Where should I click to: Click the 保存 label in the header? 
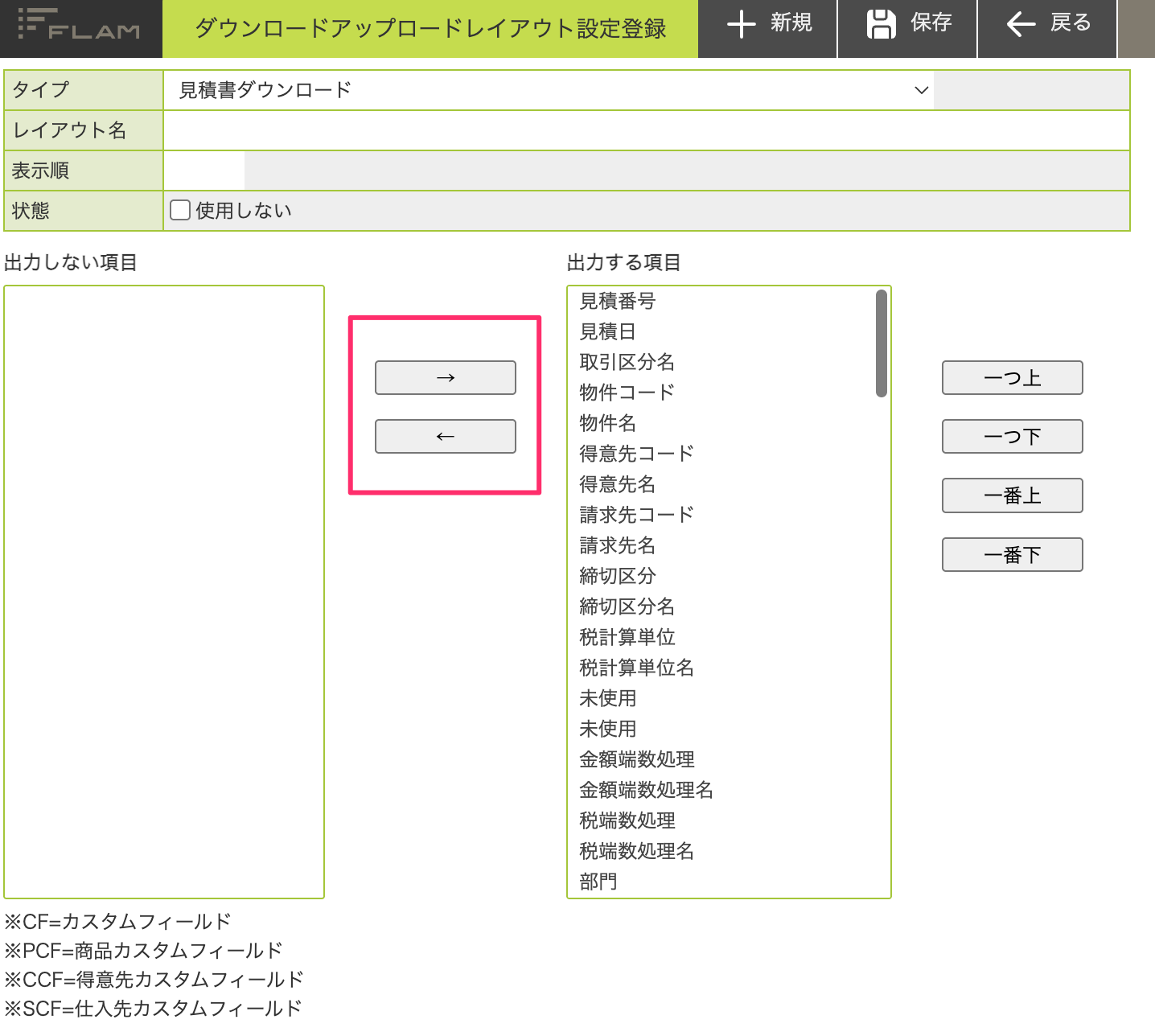point(931,23)
